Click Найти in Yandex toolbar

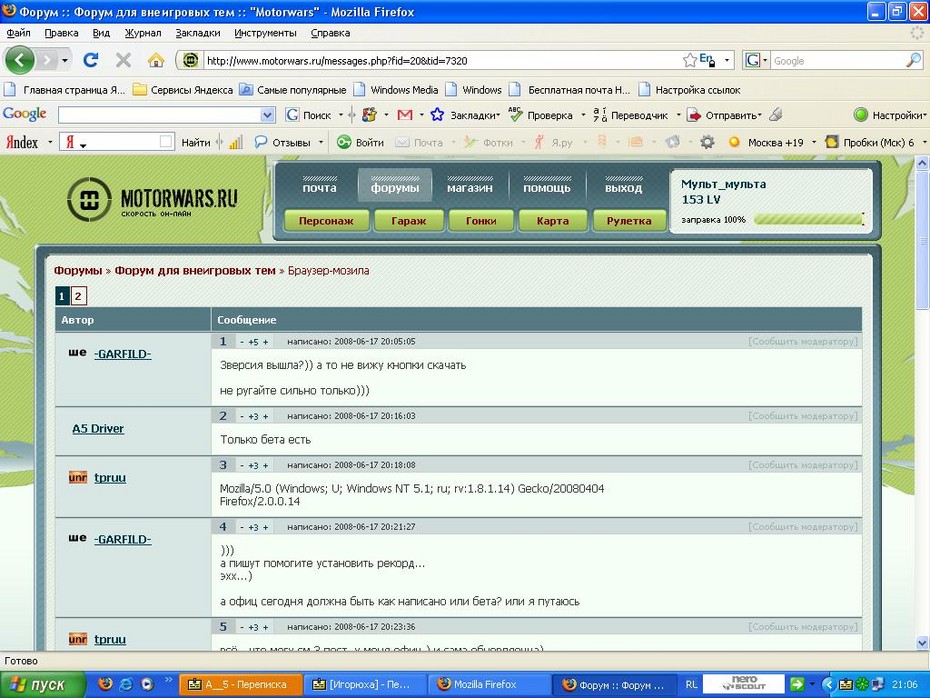196,142
